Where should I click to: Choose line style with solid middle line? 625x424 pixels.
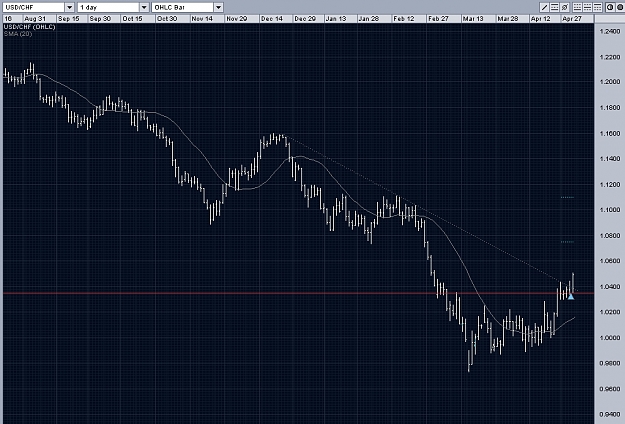588,7
